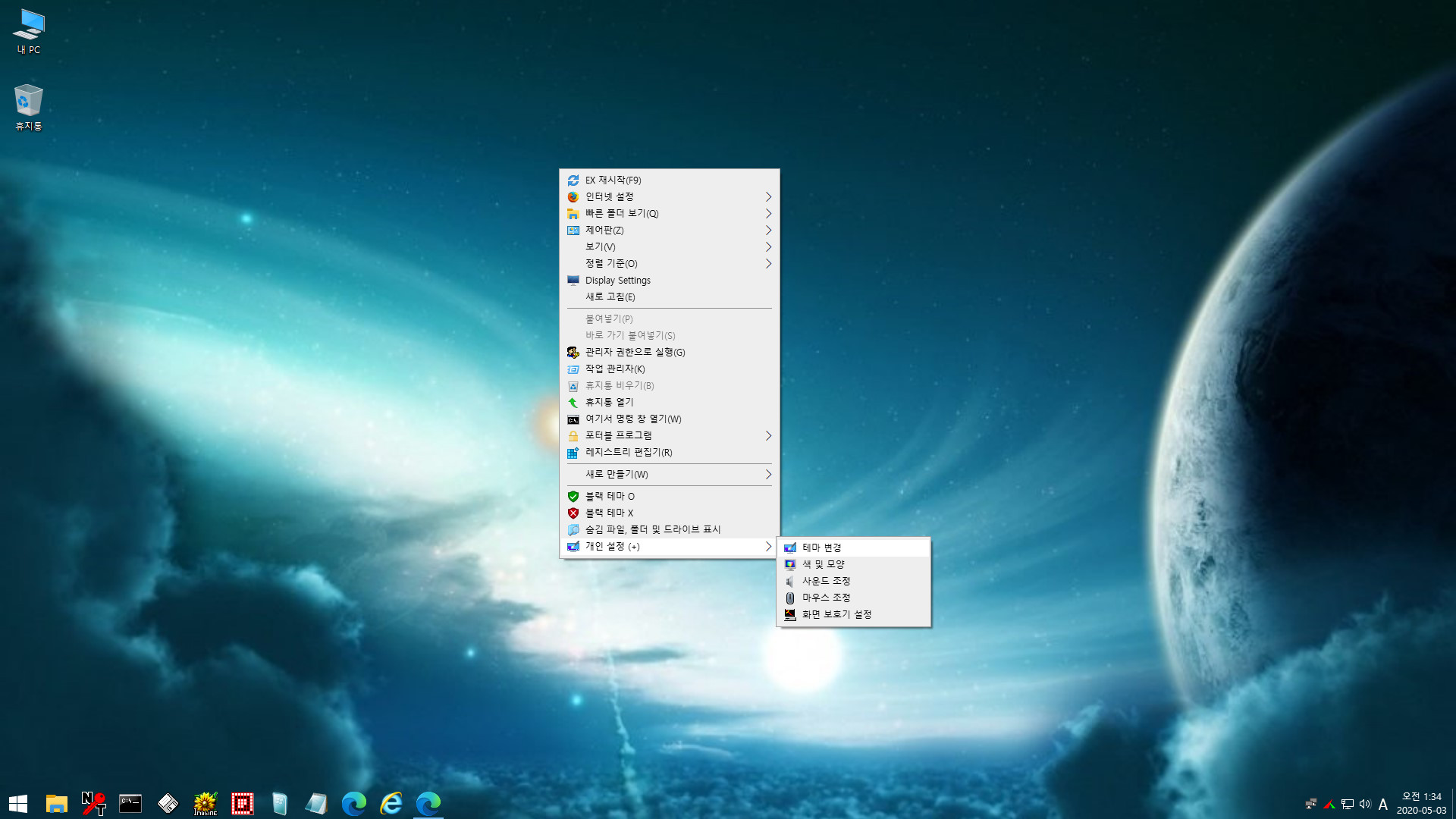Expand the 포터블 프로그램 submenu arrow
1456x819 pixels.
pos(768,436)
